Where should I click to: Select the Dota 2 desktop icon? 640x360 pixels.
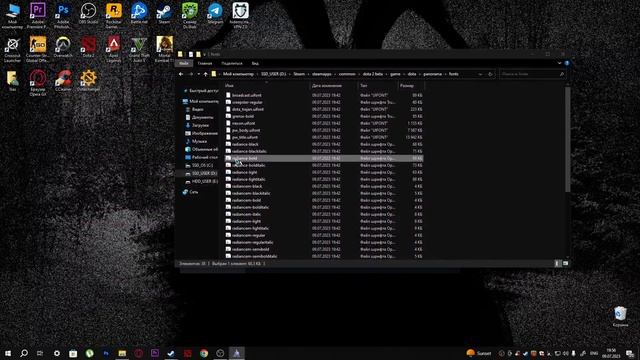[88, 47]
